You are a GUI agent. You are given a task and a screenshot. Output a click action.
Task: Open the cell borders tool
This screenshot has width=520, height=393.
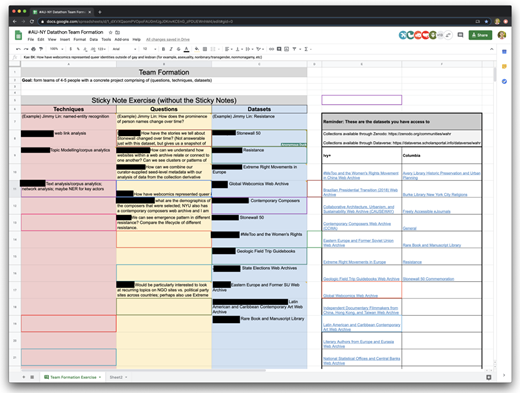tap(205, 49)
